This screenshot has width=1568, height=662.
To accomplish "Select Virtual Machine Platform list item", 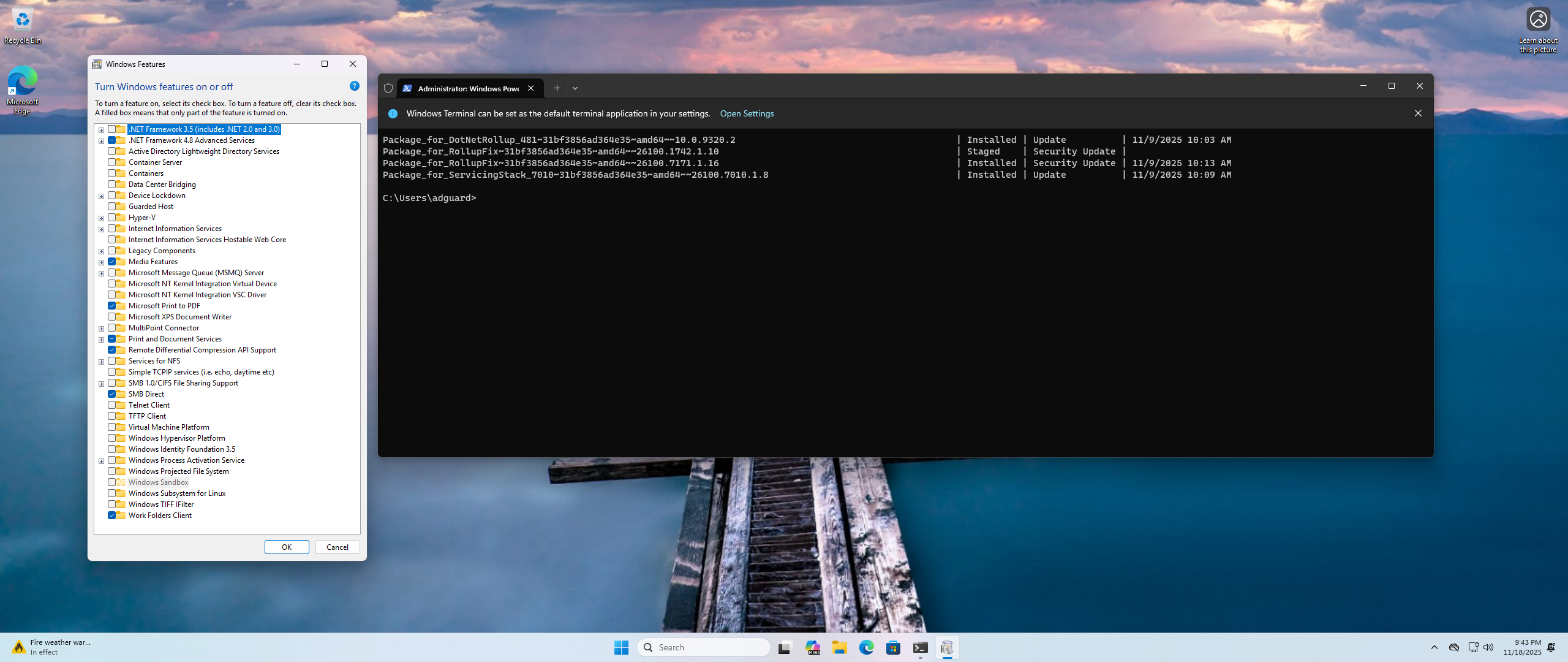I will (x=168, y=427).
